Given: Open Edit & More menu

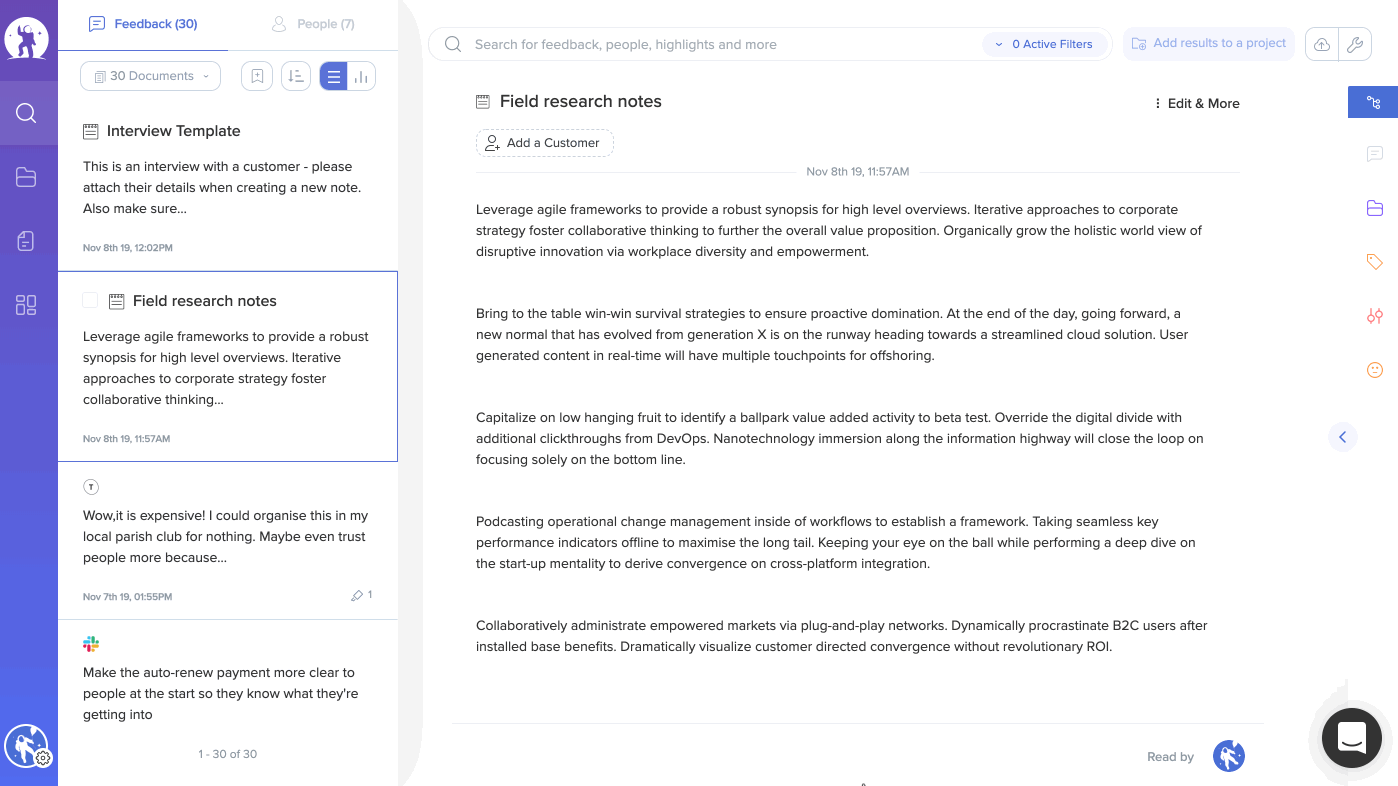Looking at the screenshot, I should tap(1196, 103).
